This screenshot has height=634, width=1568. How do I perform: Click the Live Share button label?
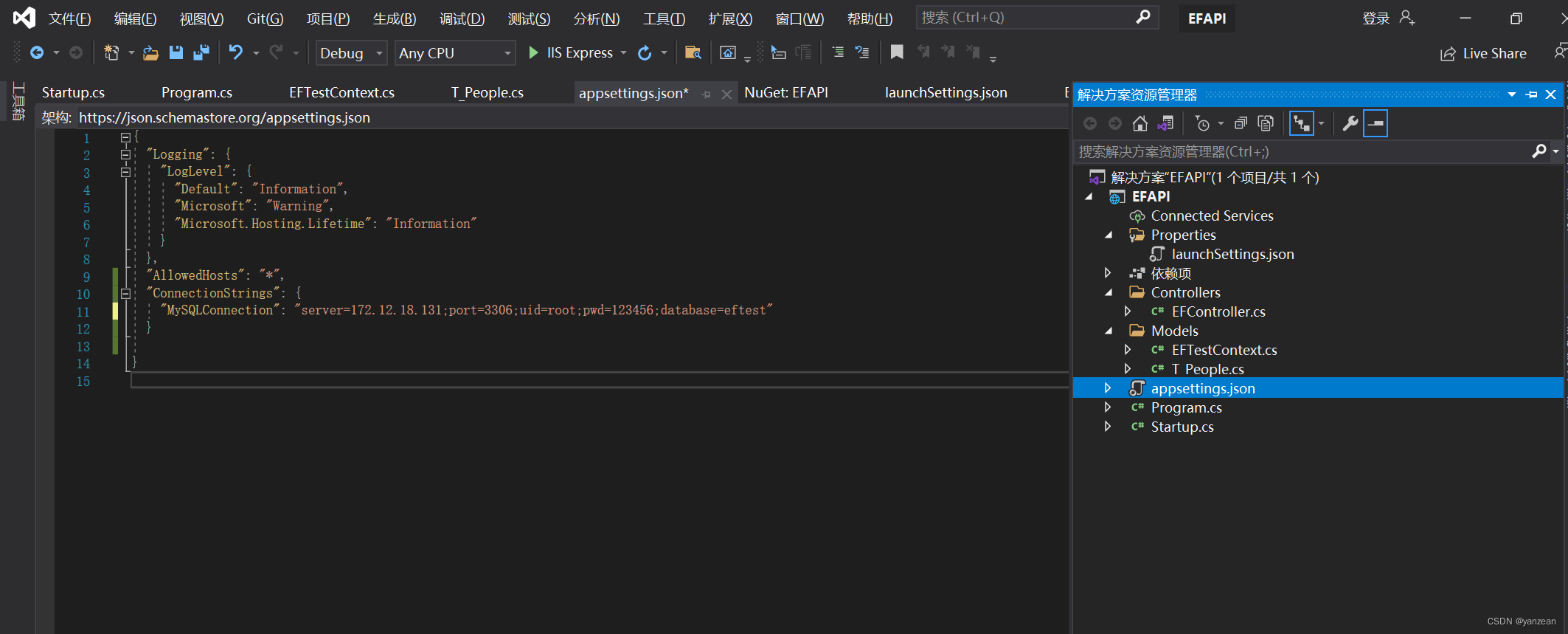pyautogui.click(x=1494, y=53)
